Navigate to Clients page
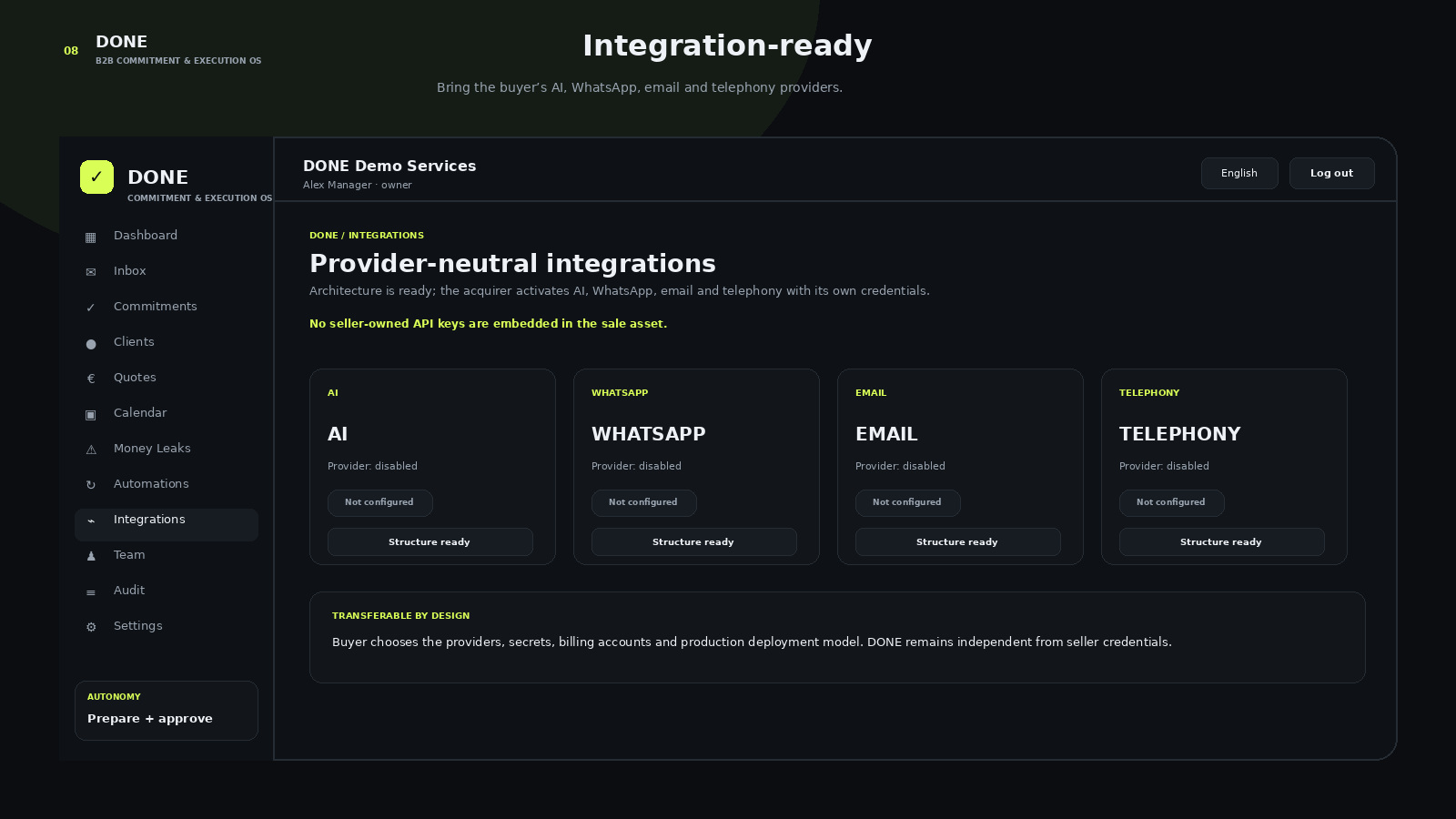 (167, 342)
